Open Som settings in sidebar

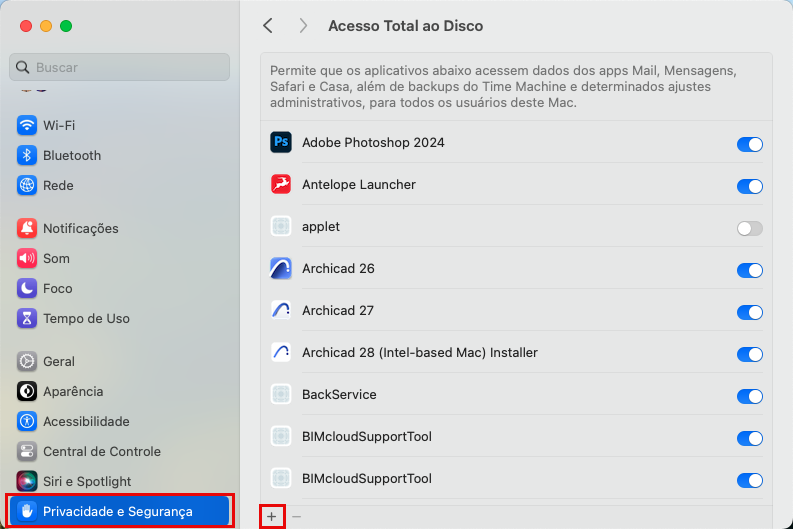[x=56, y=258]
